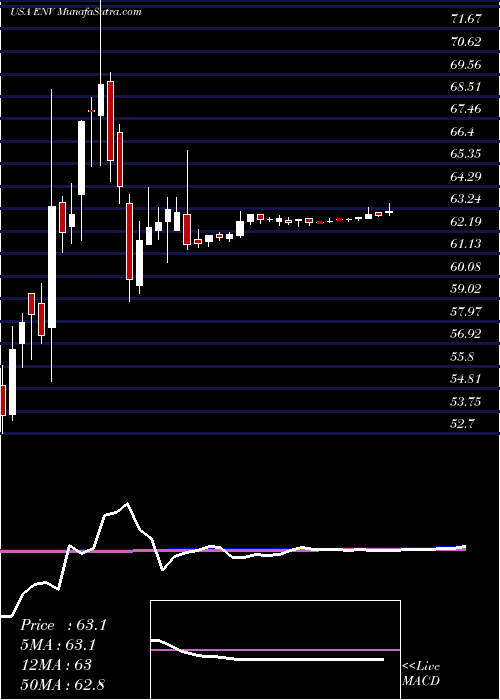The width and height of the screenshot is (500, 700).
Task: Click inside the Live MACD inset chart
Action: click(x=275, y=650)
